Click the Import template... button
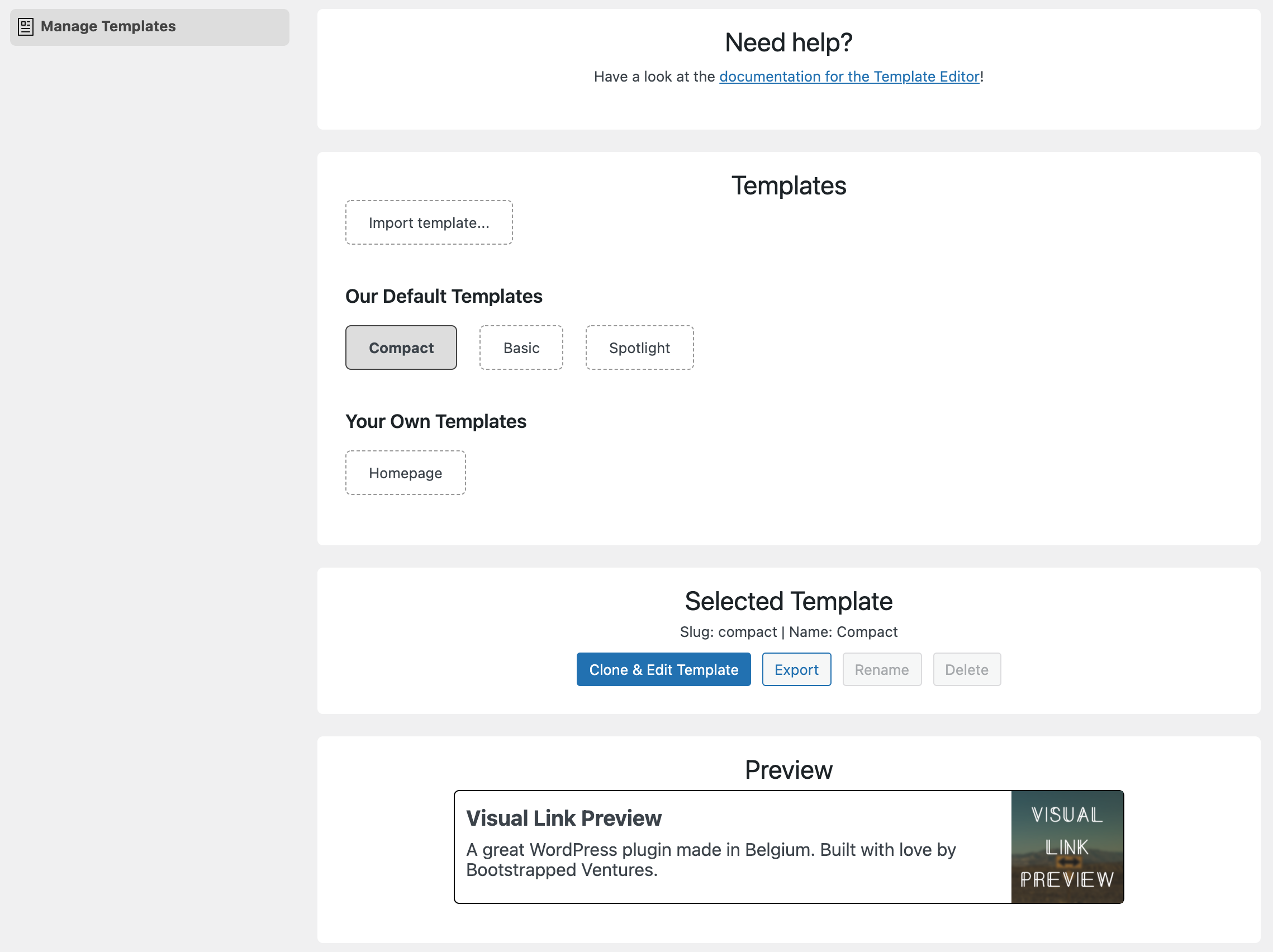 429,222
